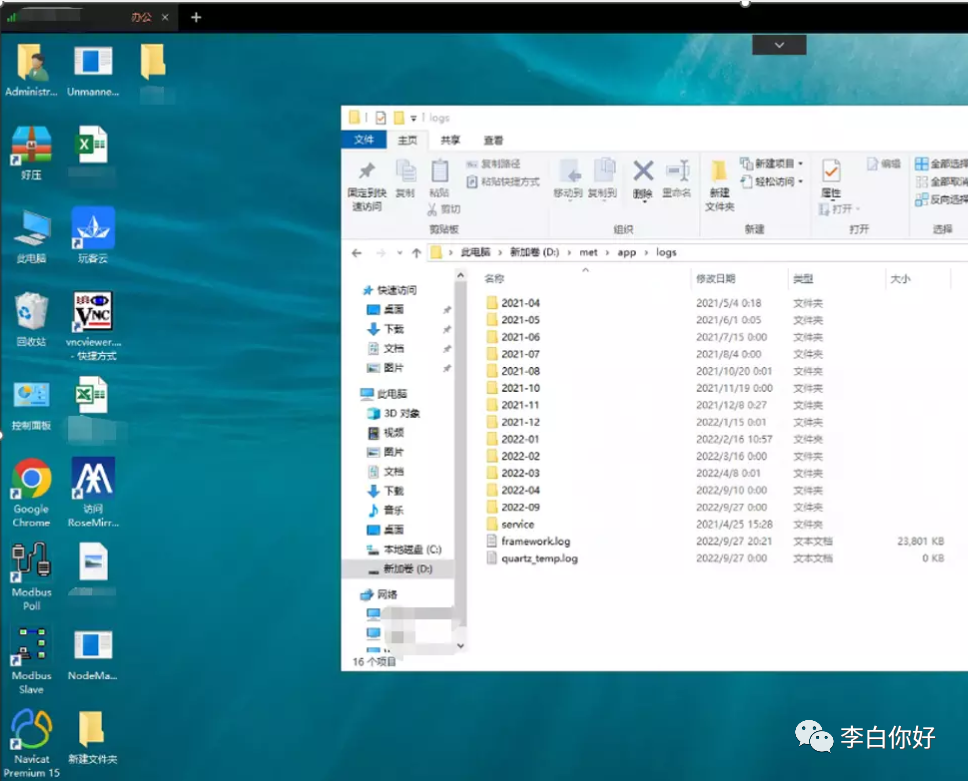Viewport: 968px width, 781px height.
Task: Launch Modbus Slave desktop shortcut
Action: 31,661
